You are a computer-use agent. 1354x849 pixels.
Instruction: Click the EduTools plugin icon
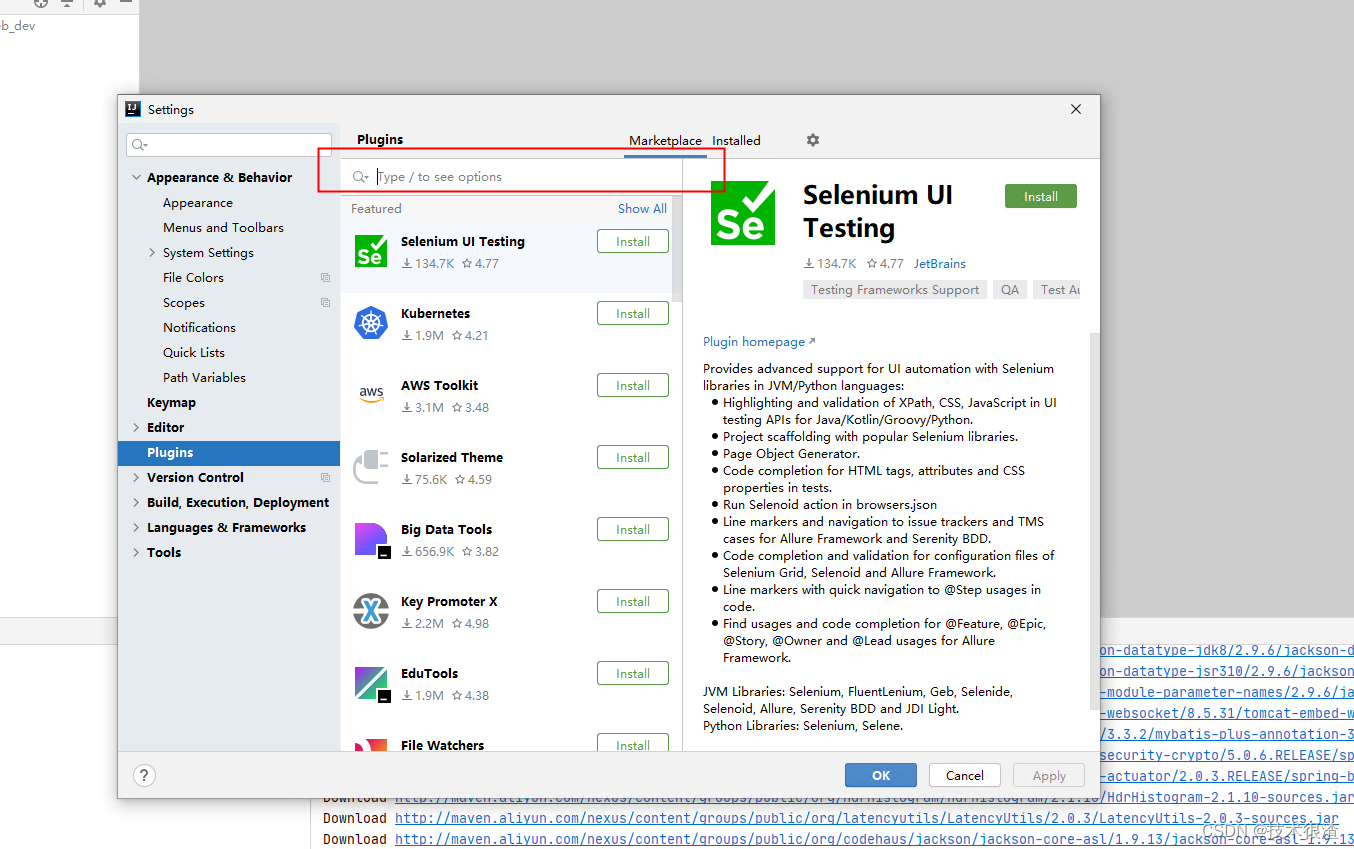pos(371,684)
